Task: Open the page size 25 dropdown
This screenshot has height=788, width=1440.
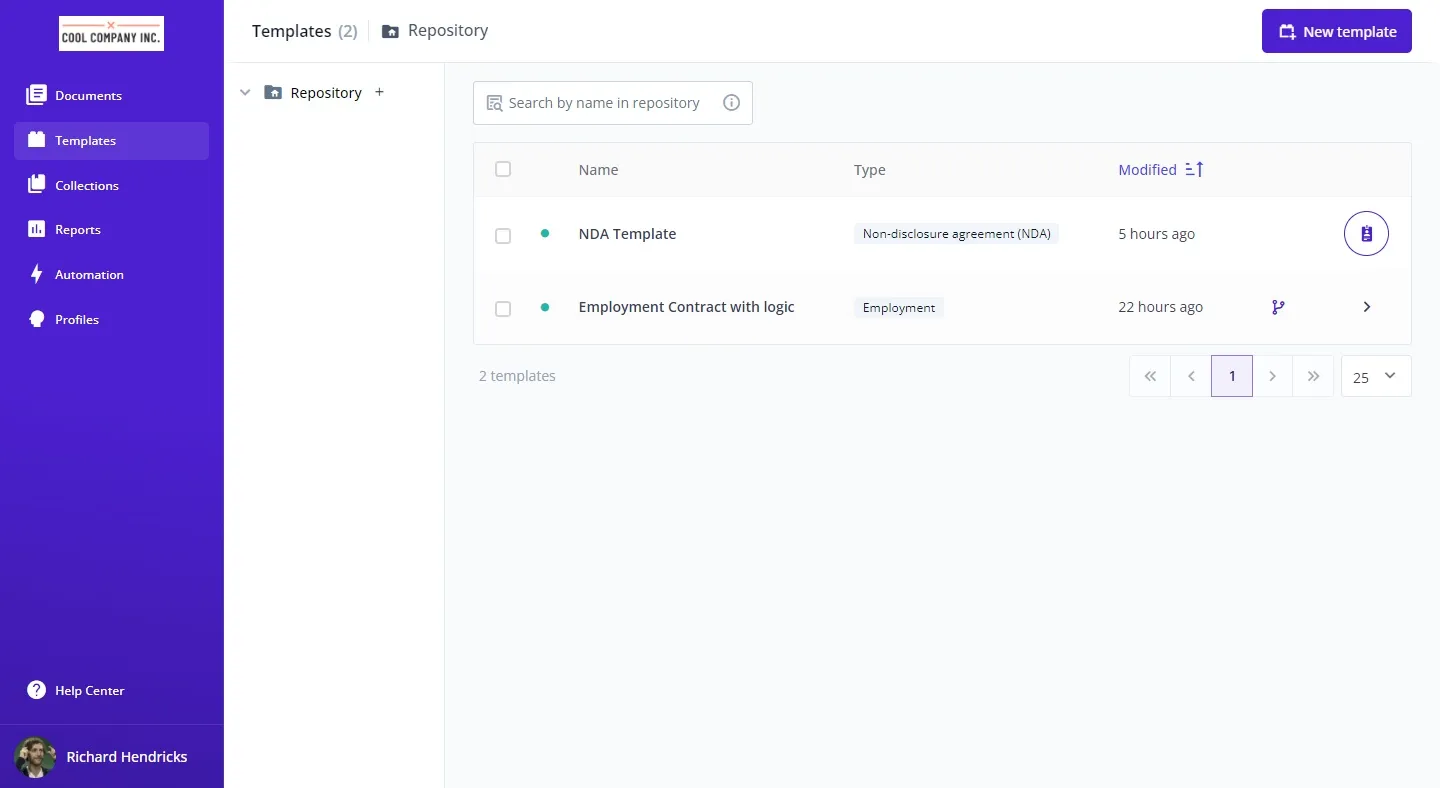Action: [1375, 377]
